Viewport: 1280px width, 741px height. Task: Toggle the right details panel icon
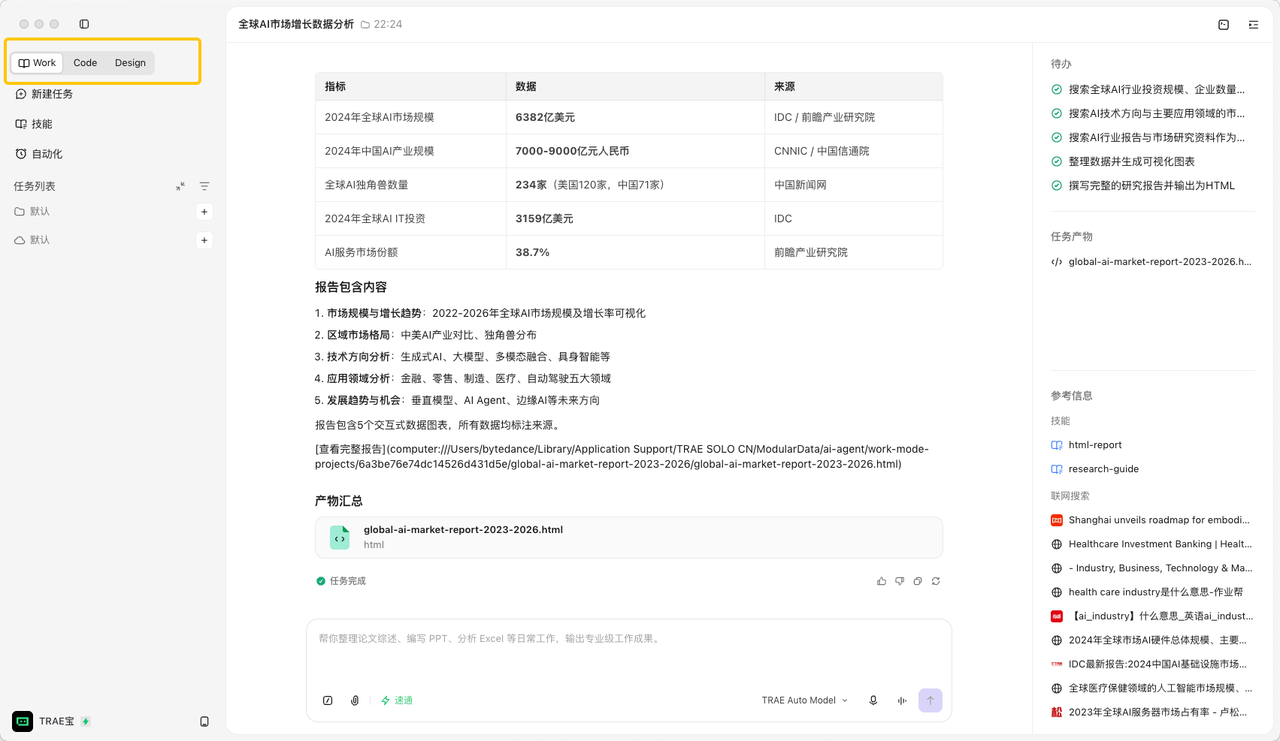[x=1253, y=24]
